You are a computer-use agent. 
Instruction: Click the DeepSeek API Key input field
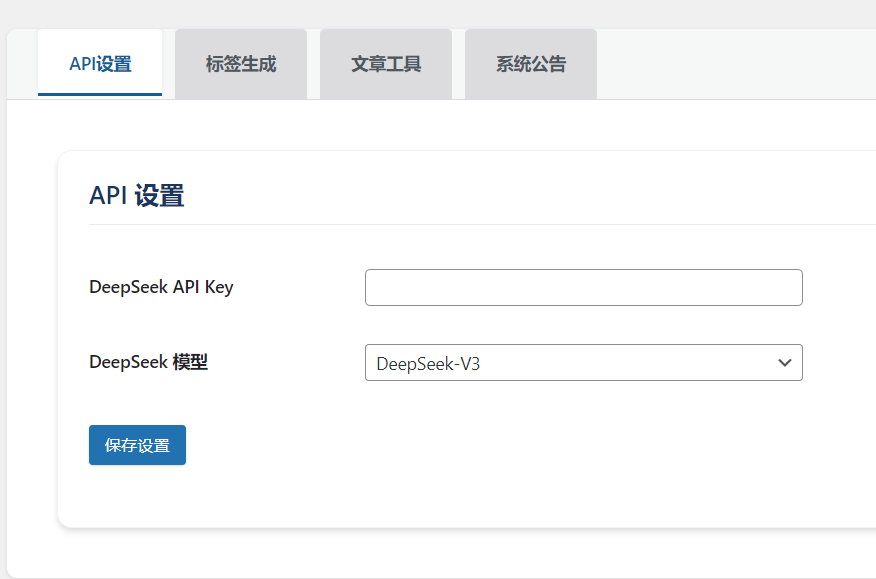(583, 288)
